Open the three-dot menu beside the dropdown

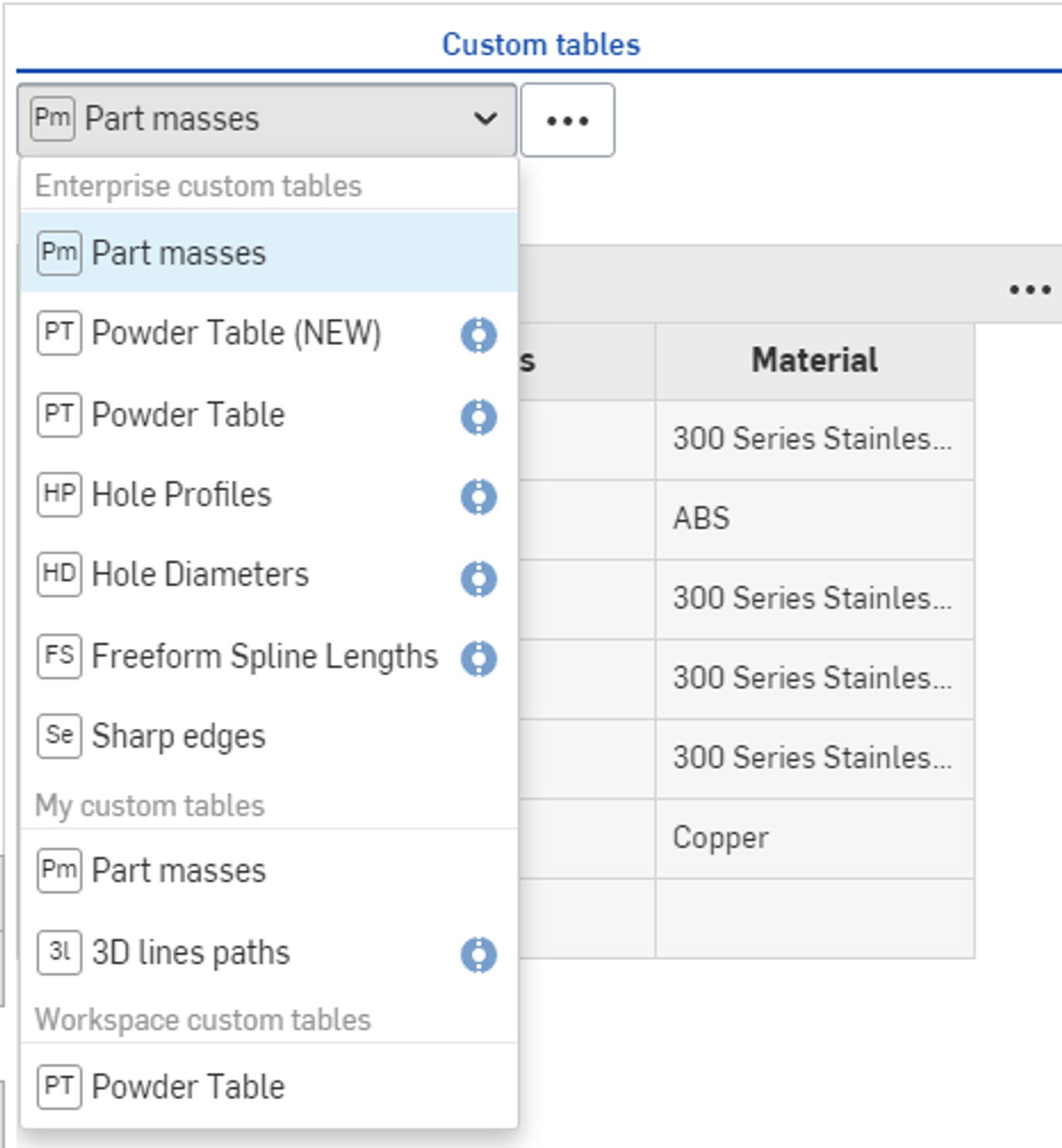(x=567, y=120)
